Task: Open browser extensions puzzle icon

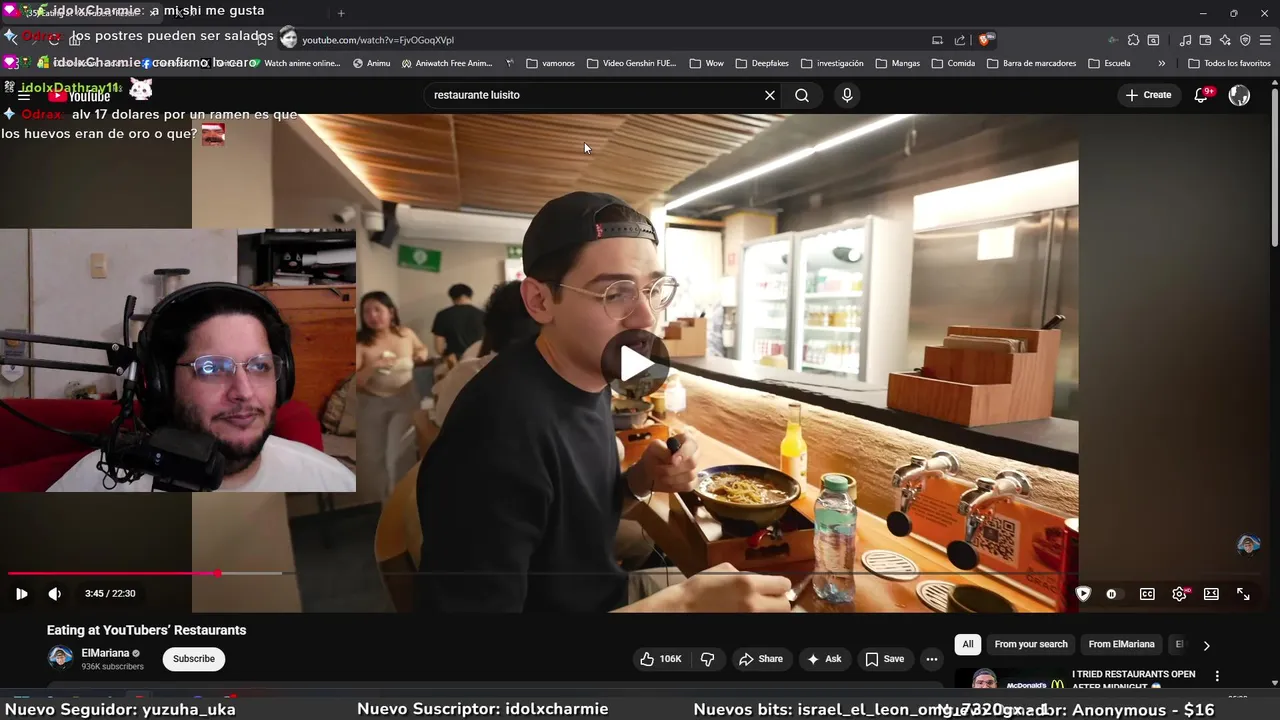Action: (1133, 40)
